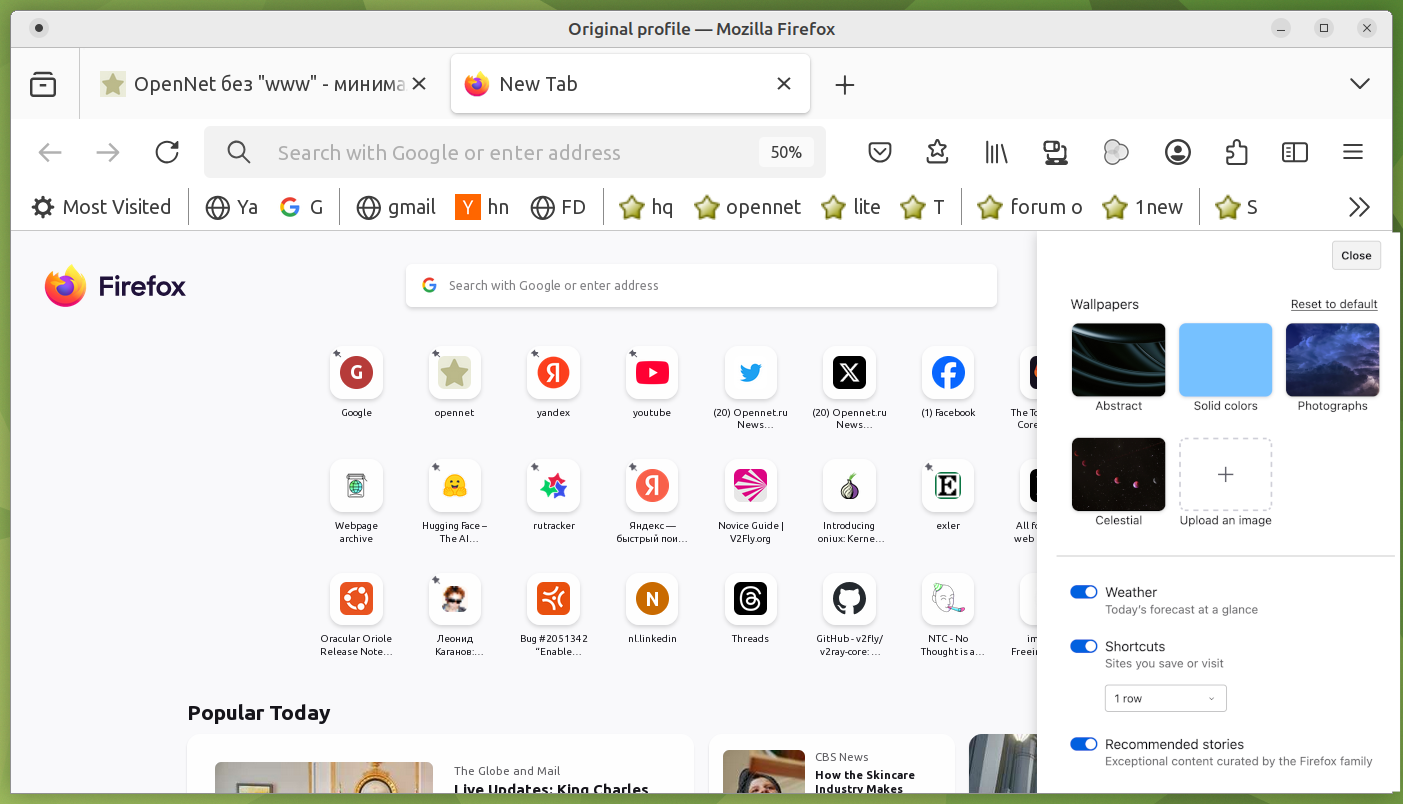Open the Extensions puzzle icon

point(1236,152)
